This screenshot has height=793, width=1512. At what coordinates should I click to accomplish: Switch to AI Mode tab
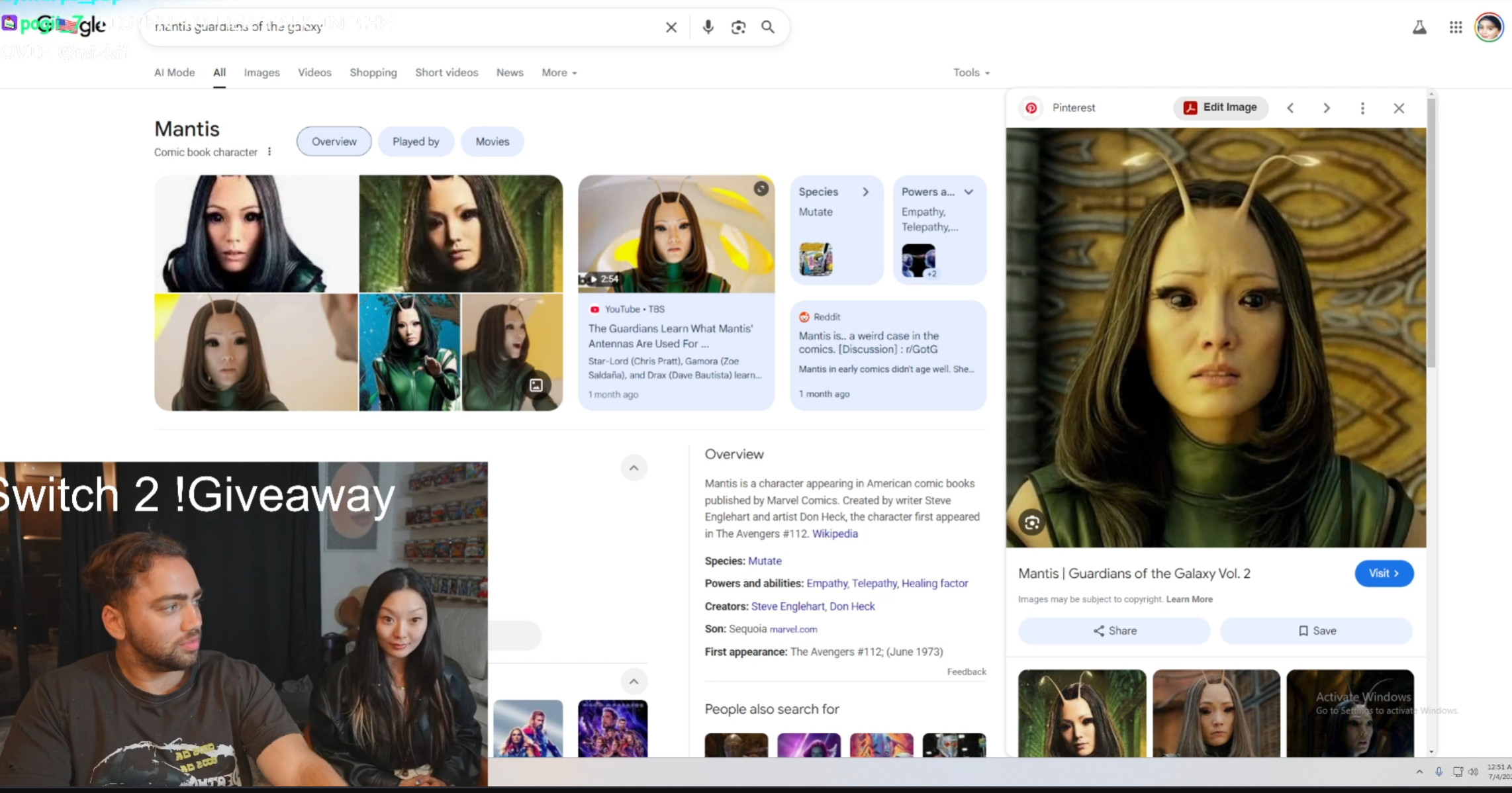pos(175,73)
